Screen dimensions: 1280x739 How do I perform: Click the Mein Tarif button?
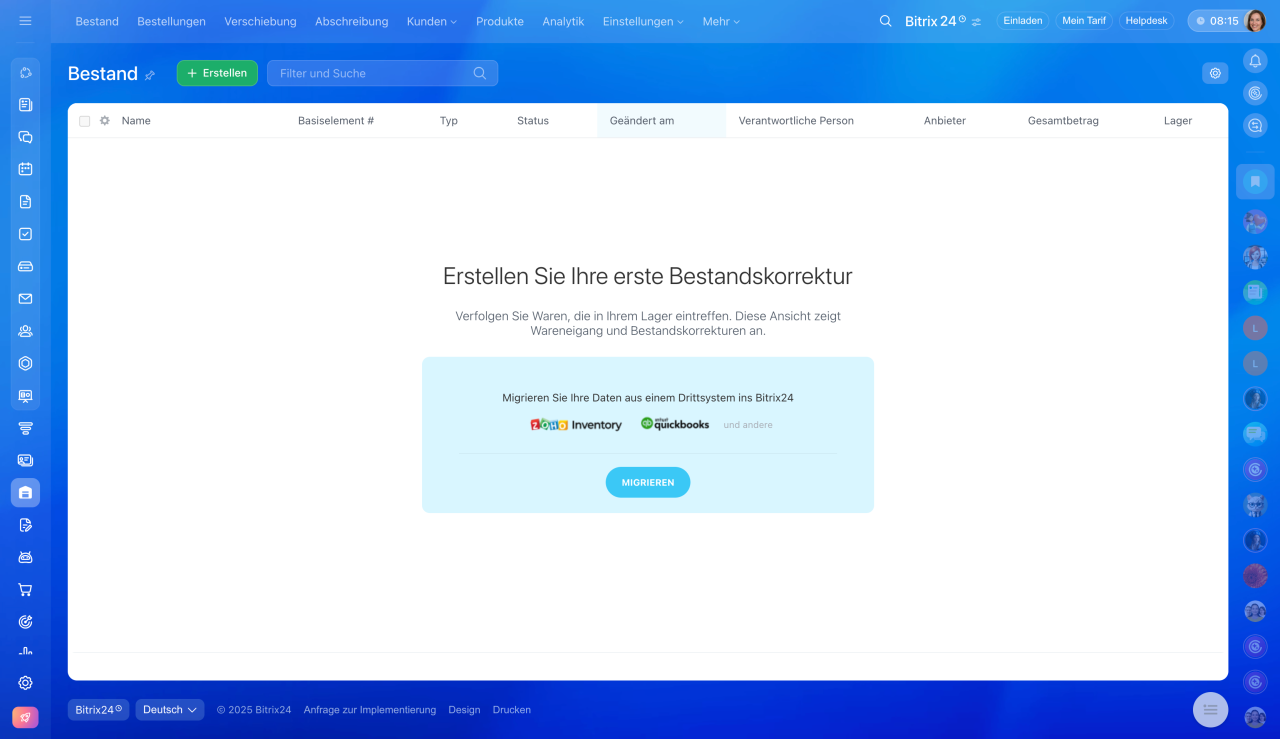point(1084,21)
